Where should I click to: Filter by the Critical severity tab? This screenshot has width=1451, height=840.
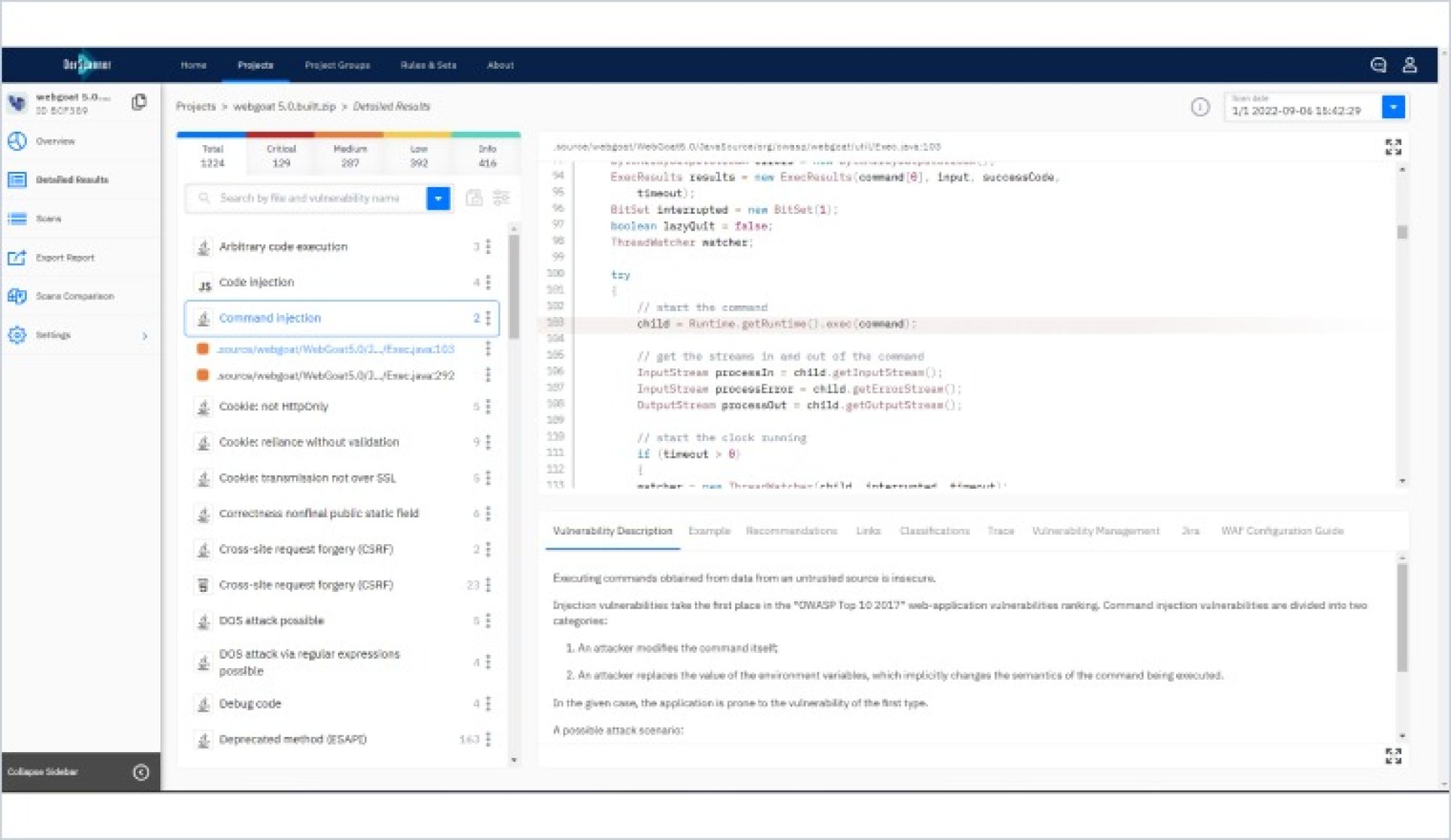click(281, 155)
